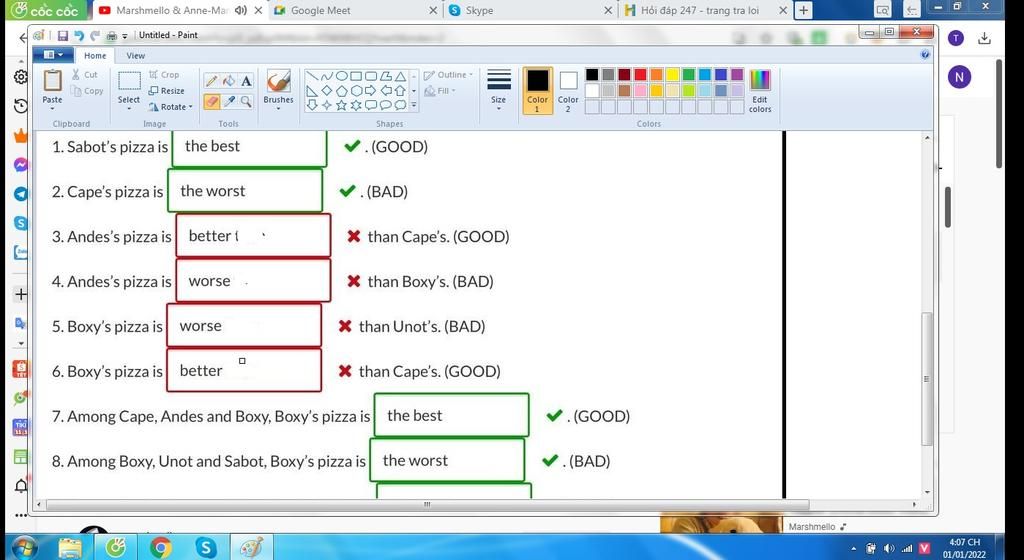Expand the Brushes dropdown arrow
Screen dimensions: 1024x560
click(x=279, y=108)
